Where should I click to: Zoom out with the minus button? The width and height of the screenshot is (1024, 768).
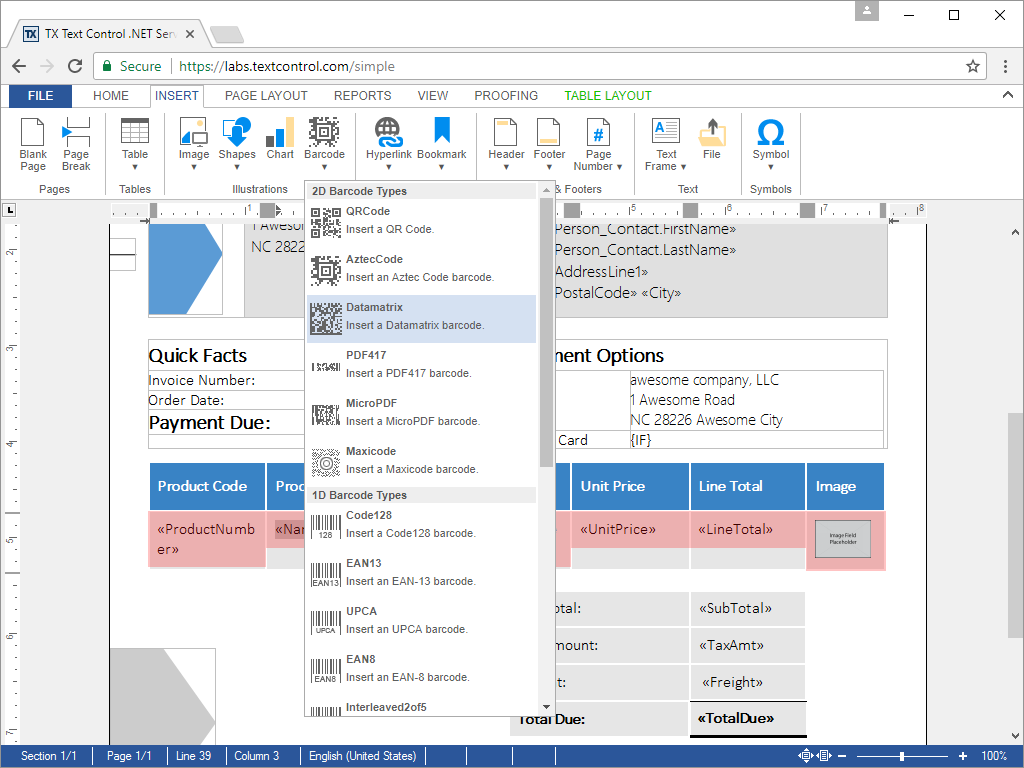[842, 756]
